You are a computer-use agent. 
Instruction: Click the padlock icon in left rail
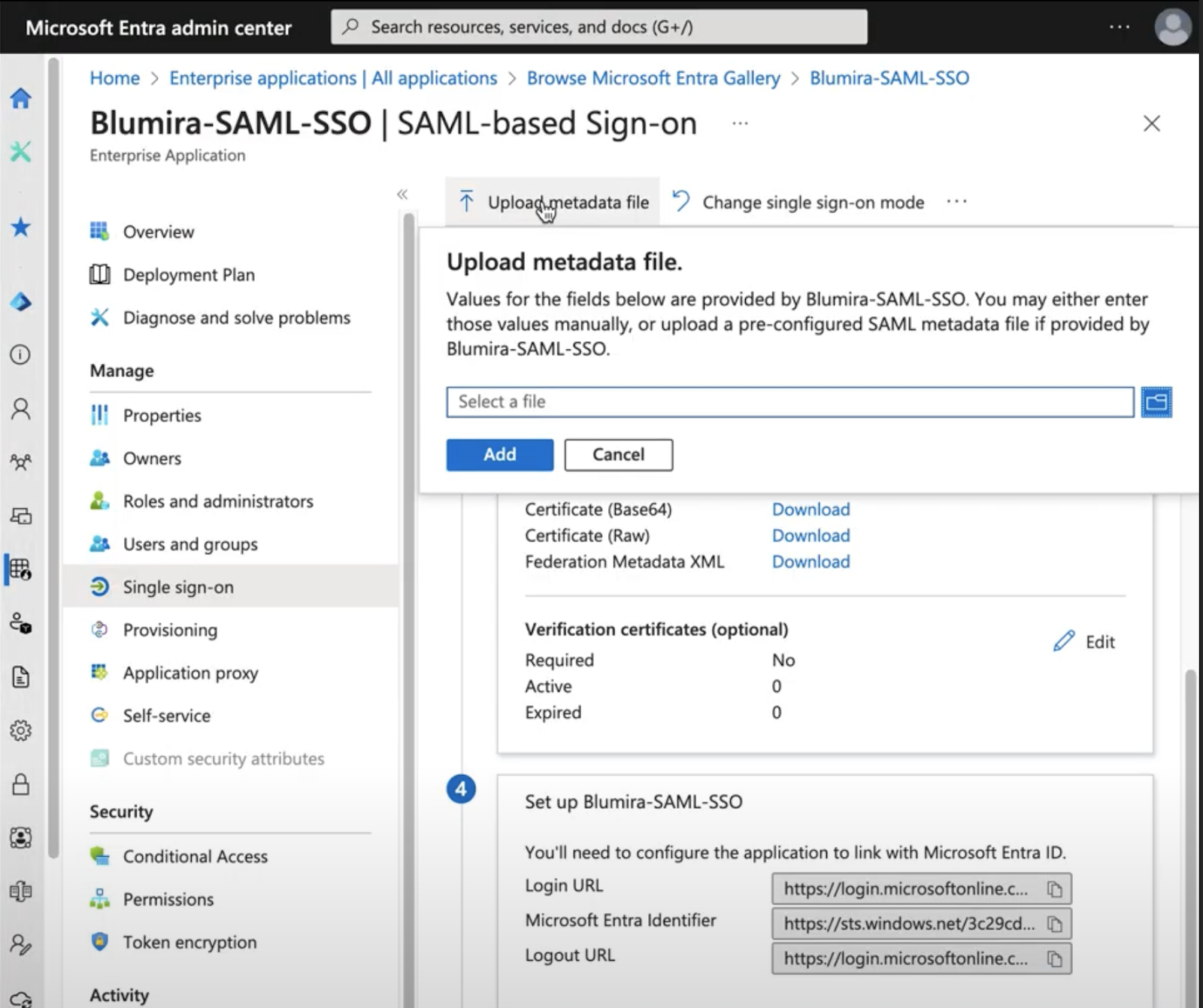(x=20, y=784)
